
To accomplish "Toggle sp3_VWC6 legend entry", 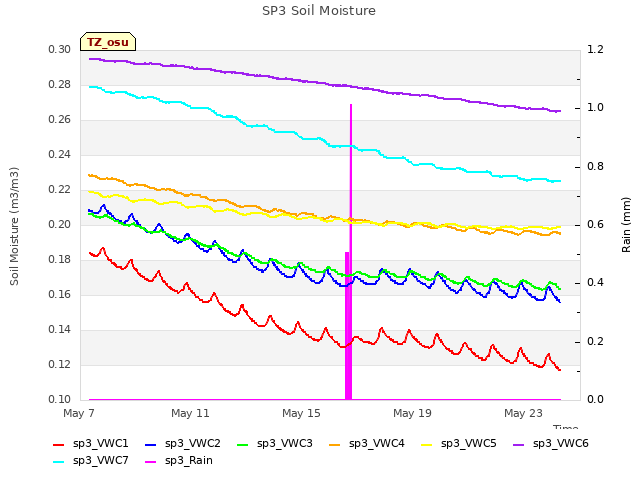I will pos(551,443).
